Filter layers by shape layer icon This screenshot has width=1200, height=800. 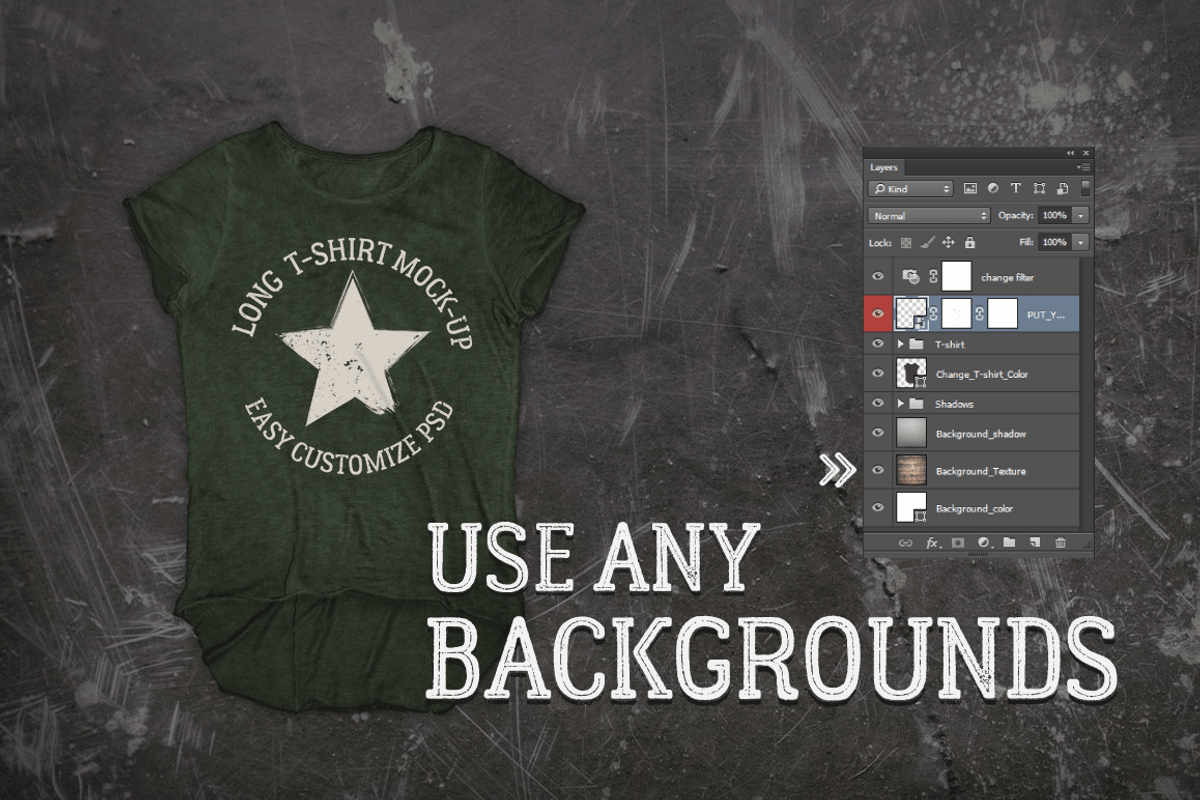click(x=1039, y=188)
